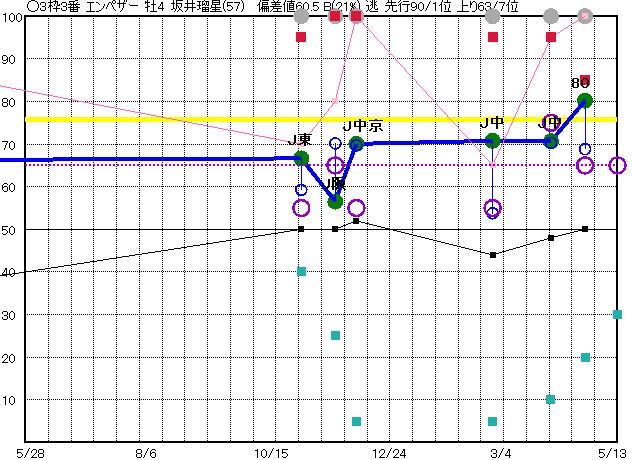Select the teal square at 40 level

(301, 271)
